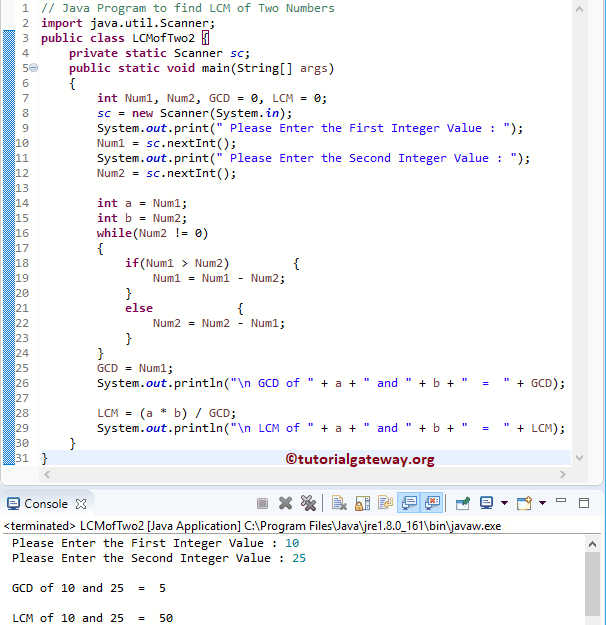Click 'private static Scanner sc;' on line 4
The width and height of the screenshot is (606, 625).
pyautogui.click(x=159, y=53)
